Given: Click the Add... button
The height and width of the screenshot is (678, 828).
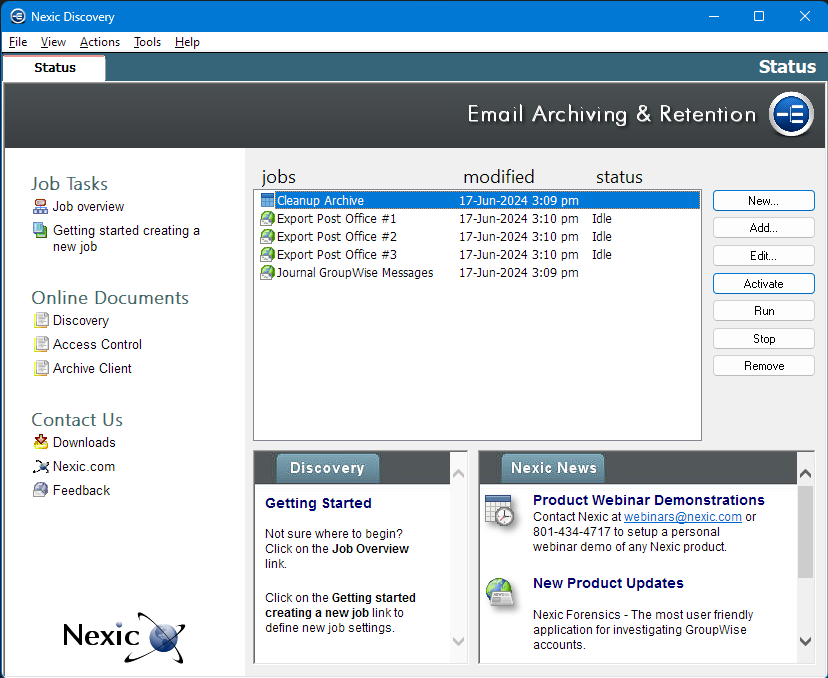Looking at the screenshot, I should pyautogui.click(x=764, y=228).
